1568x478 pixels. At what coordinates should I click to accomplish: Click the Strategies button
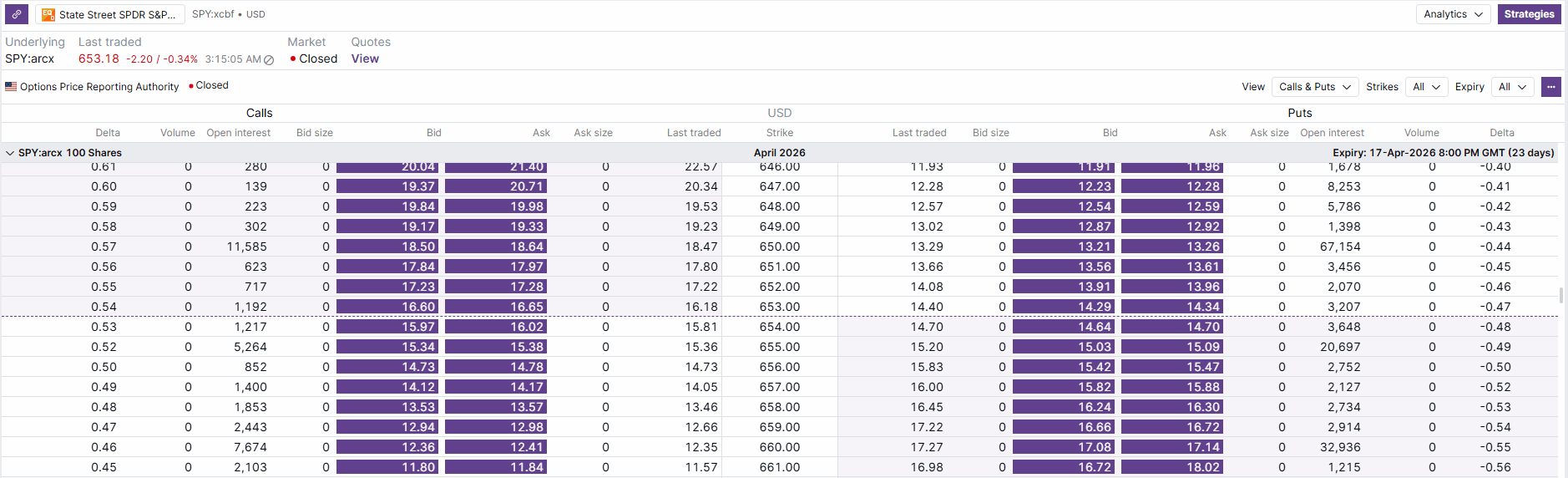(x=1529, y=14)
